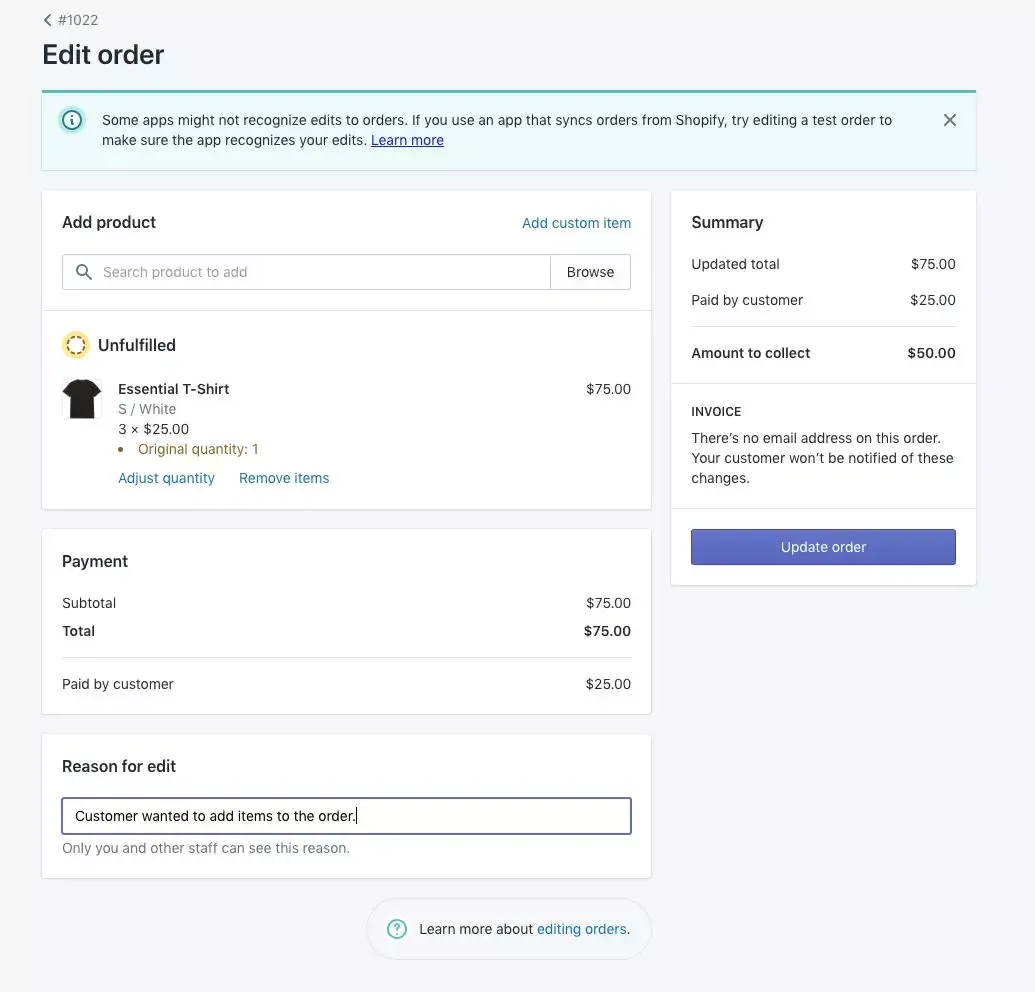Screen dimensions: 1035x992
Task: Click Add custom item
Action: click(576, 223)
